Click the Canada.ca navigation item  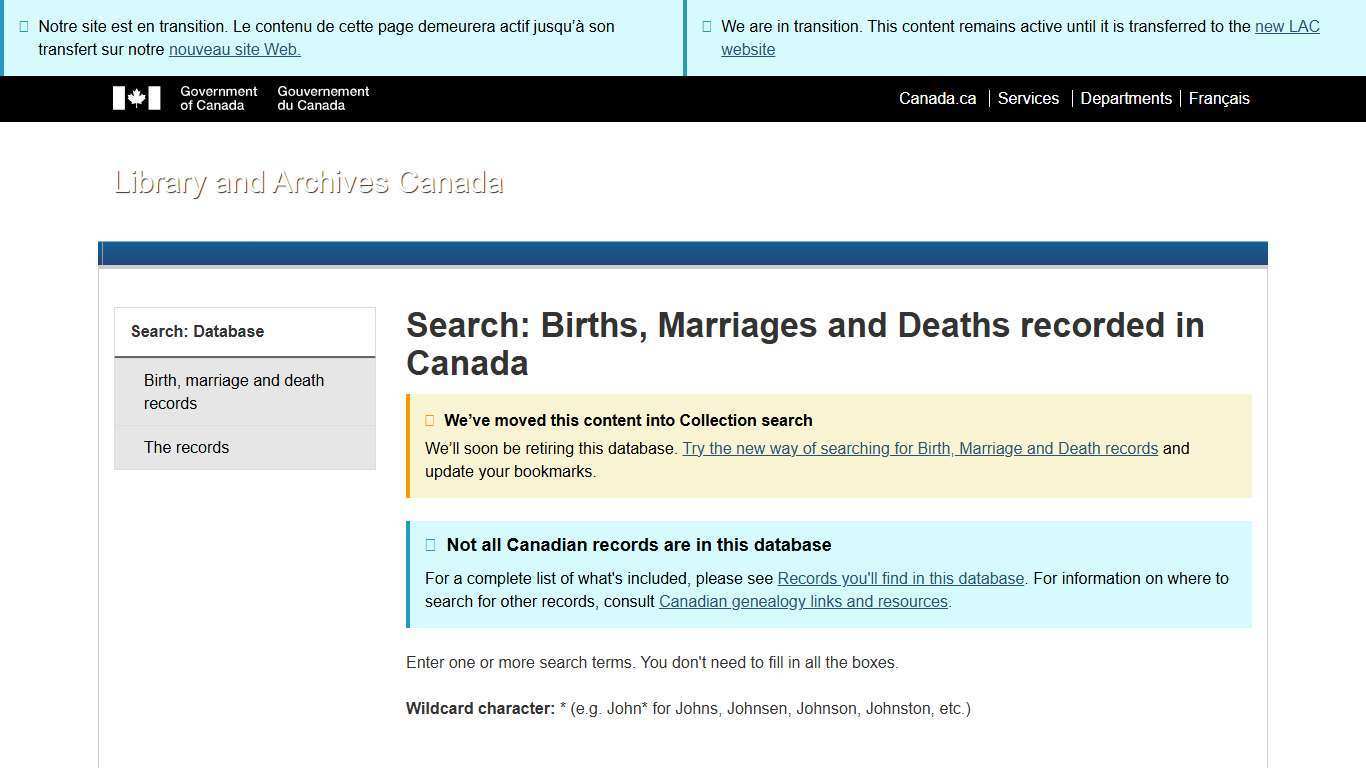pyautogui.click(x=936, y=98)
